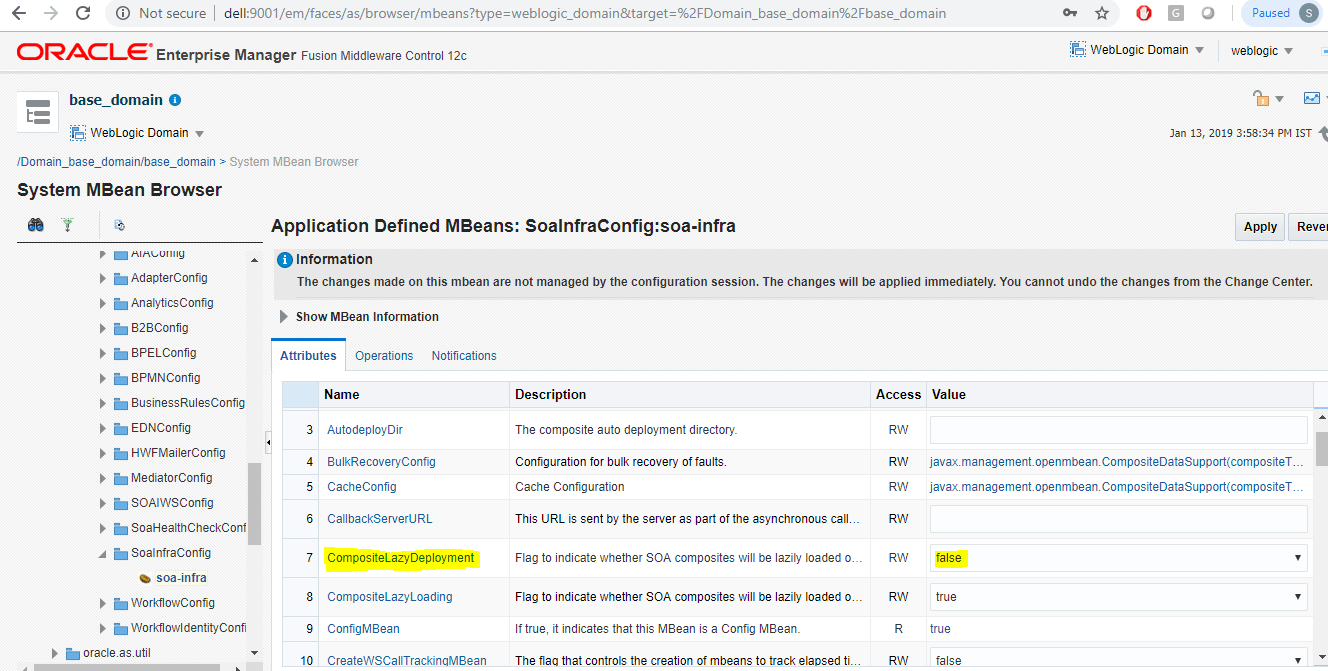Switch to the Attributes tab
This screenshot has width=1328, height=671.
[x=308, y=355]
